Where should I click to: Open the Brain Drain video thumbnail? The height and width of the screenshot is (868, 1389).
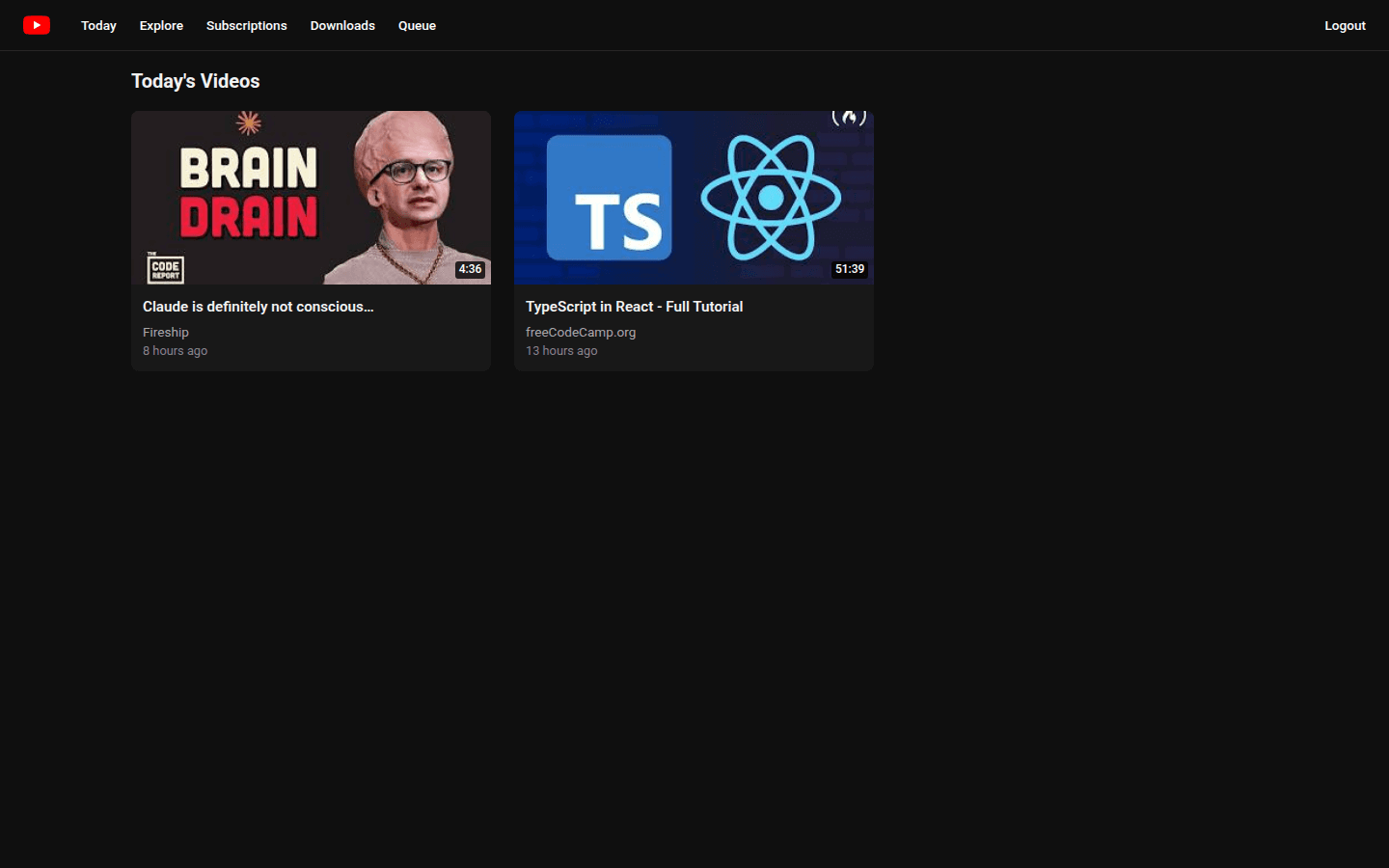311,198
